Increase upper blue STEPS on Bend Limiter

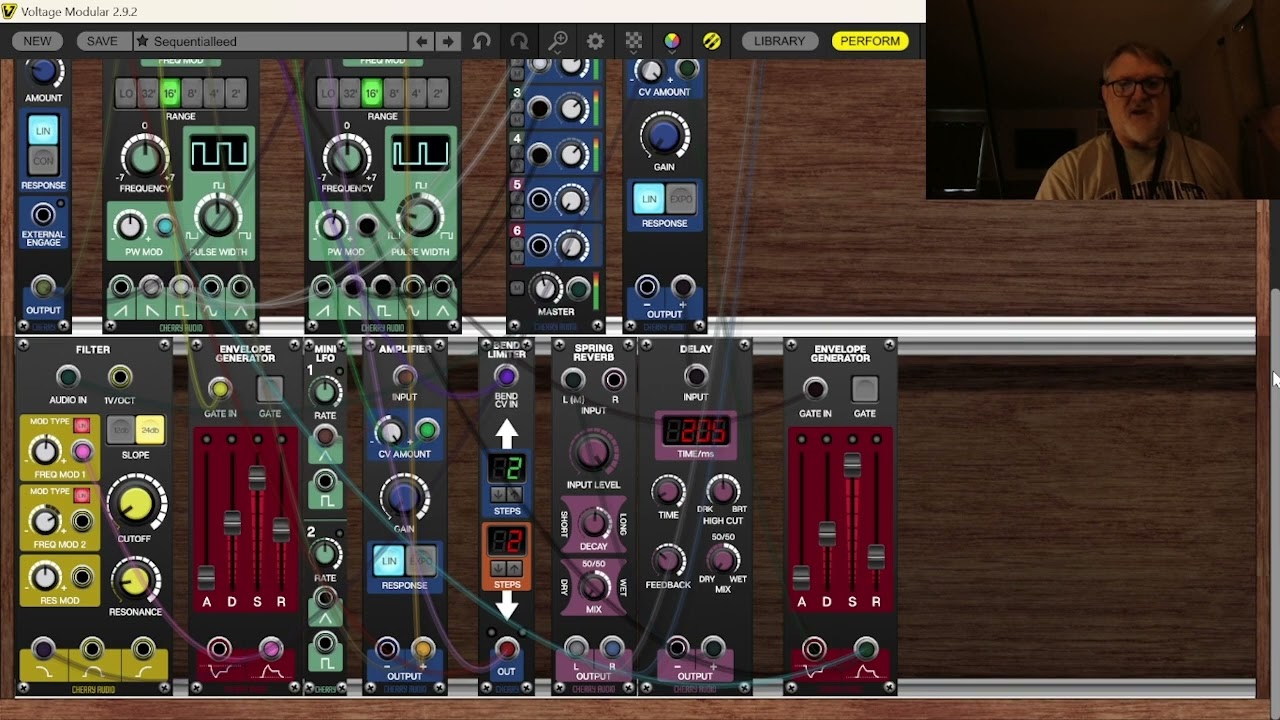coord(515,495)
